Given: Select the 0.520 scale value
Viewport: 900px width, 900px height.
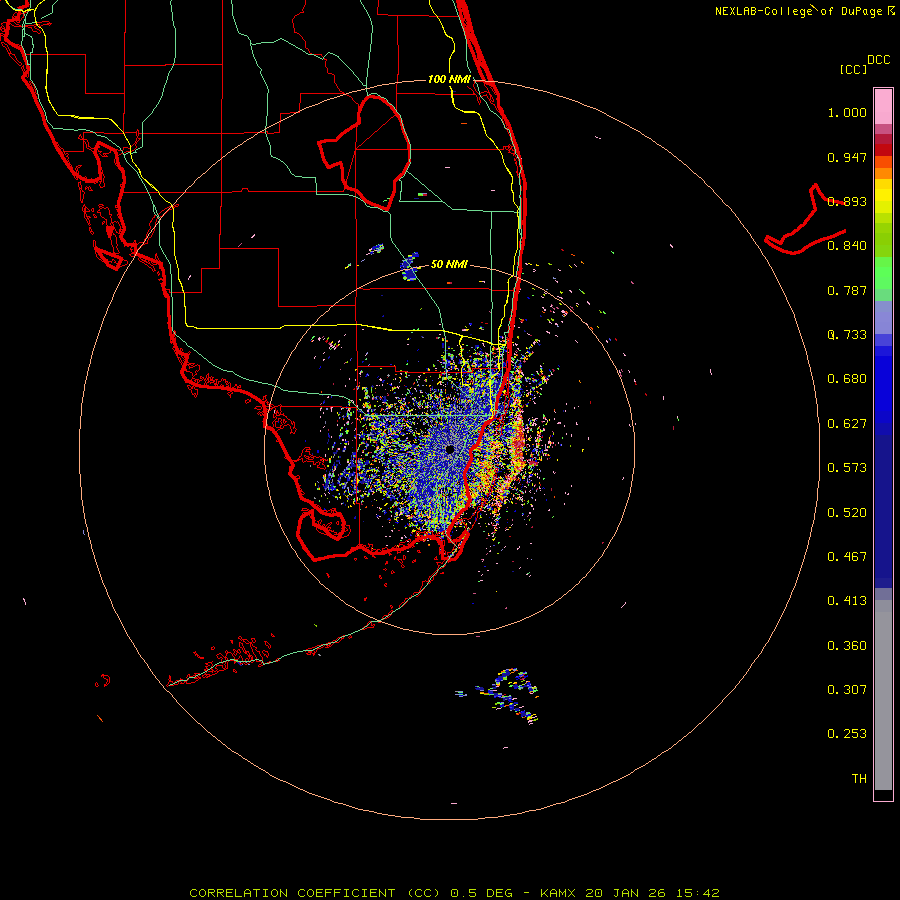Looking at the screenshot, I should coord(847,513).
